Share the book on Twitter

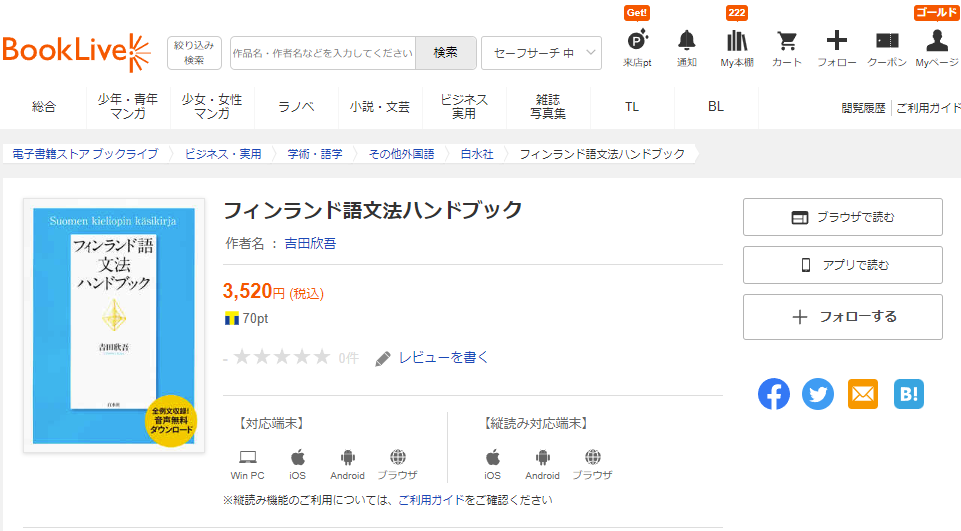818,394
